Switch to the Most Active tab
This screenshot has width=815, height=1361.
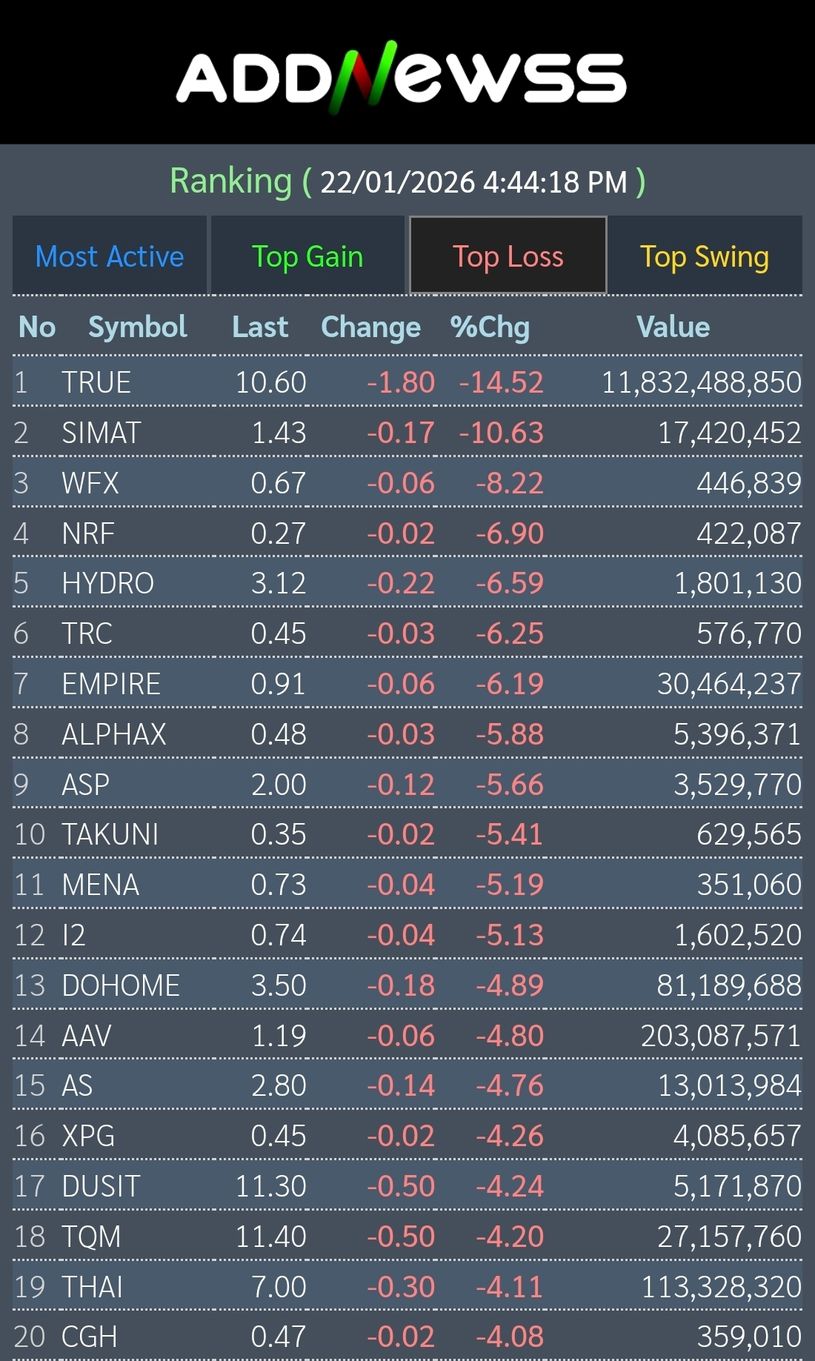(x=110, y=257)
